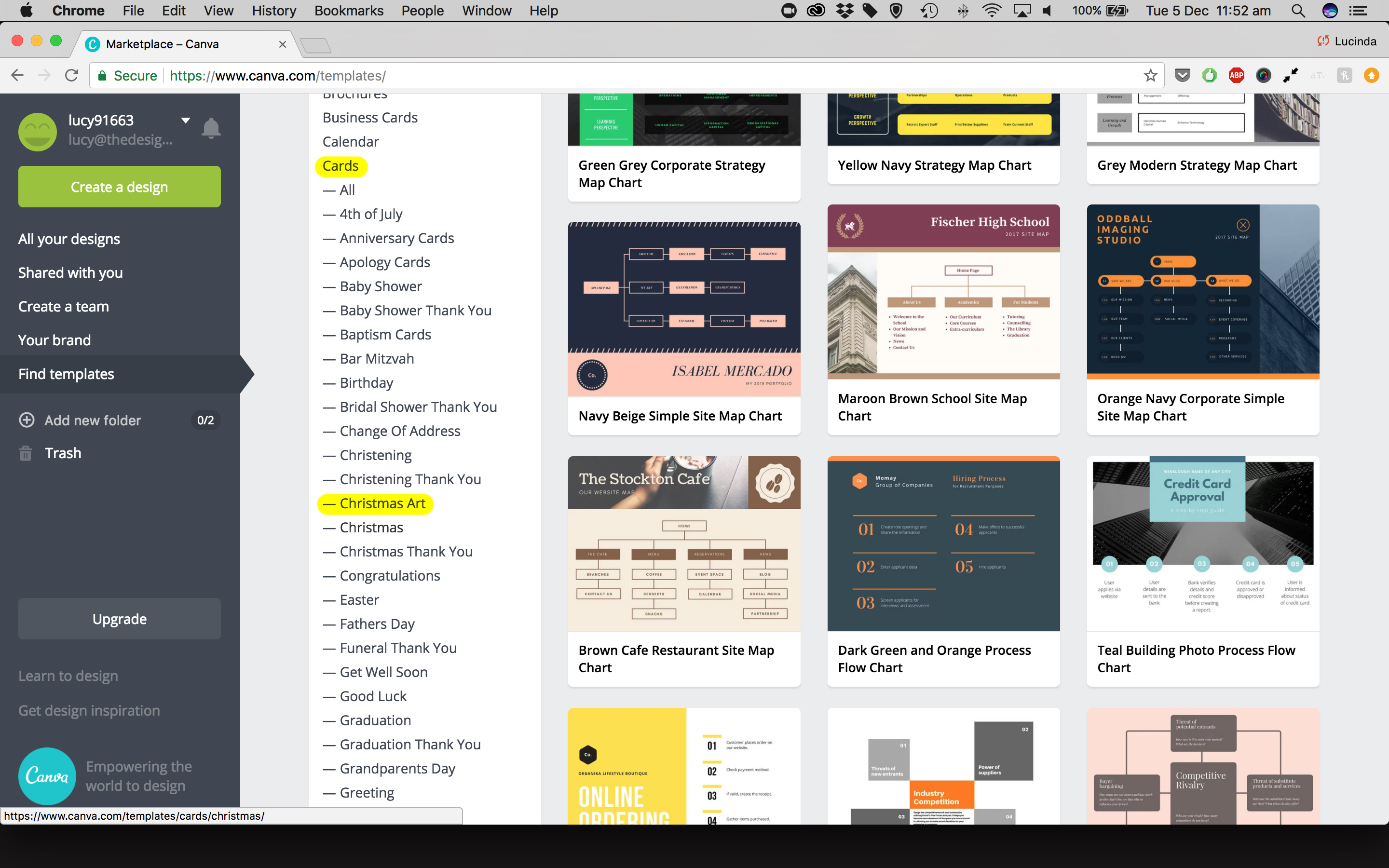Image resolution: width=1389 pixels, height=868 pixels.
Task: Click the Canva round logo
Action: [47, 775]
